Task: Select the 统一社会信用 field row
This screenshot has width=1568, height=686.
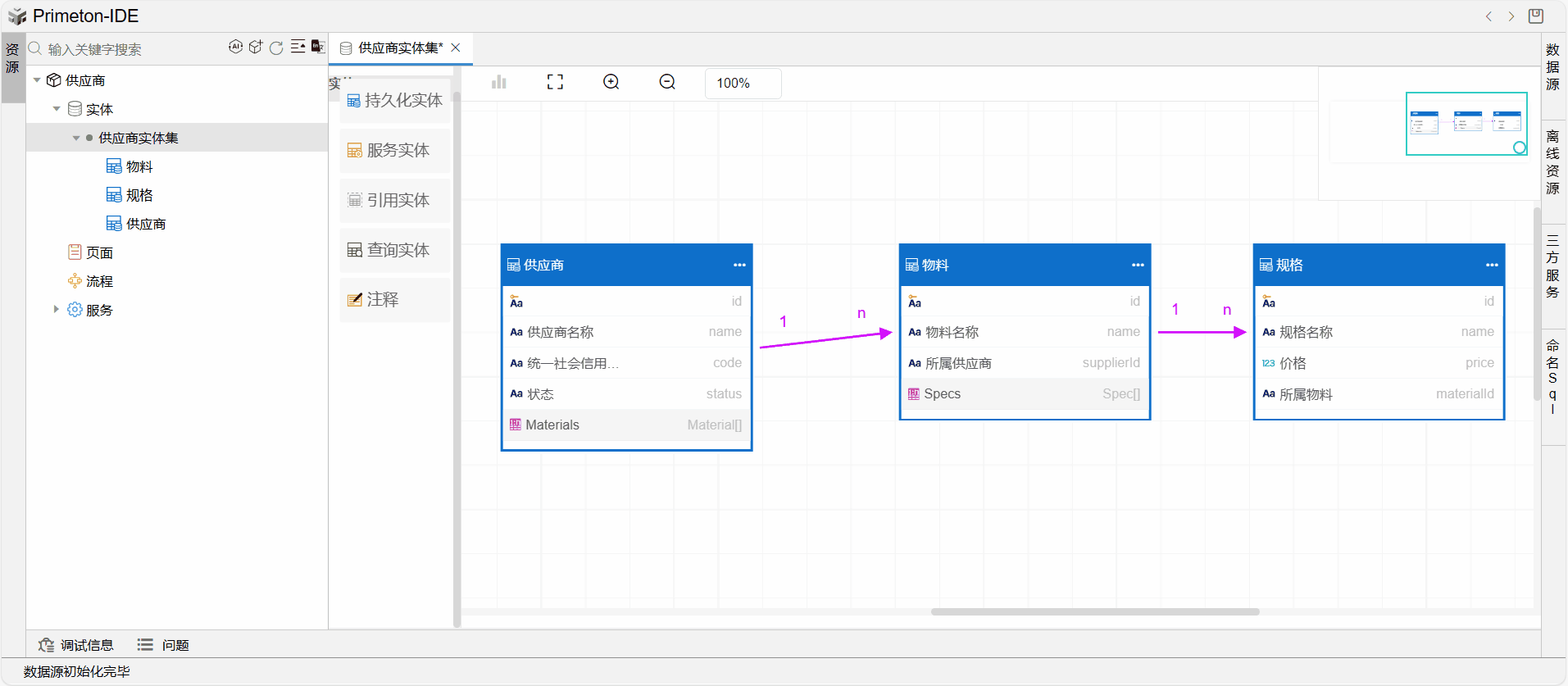Action: click(626, 363)
